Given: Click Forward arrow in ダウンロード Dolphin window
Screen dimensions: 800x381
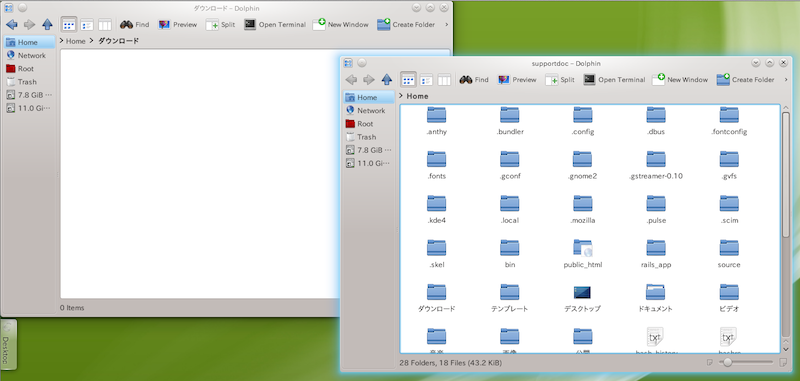Looking at the screenshot, I should click(29, 24).
